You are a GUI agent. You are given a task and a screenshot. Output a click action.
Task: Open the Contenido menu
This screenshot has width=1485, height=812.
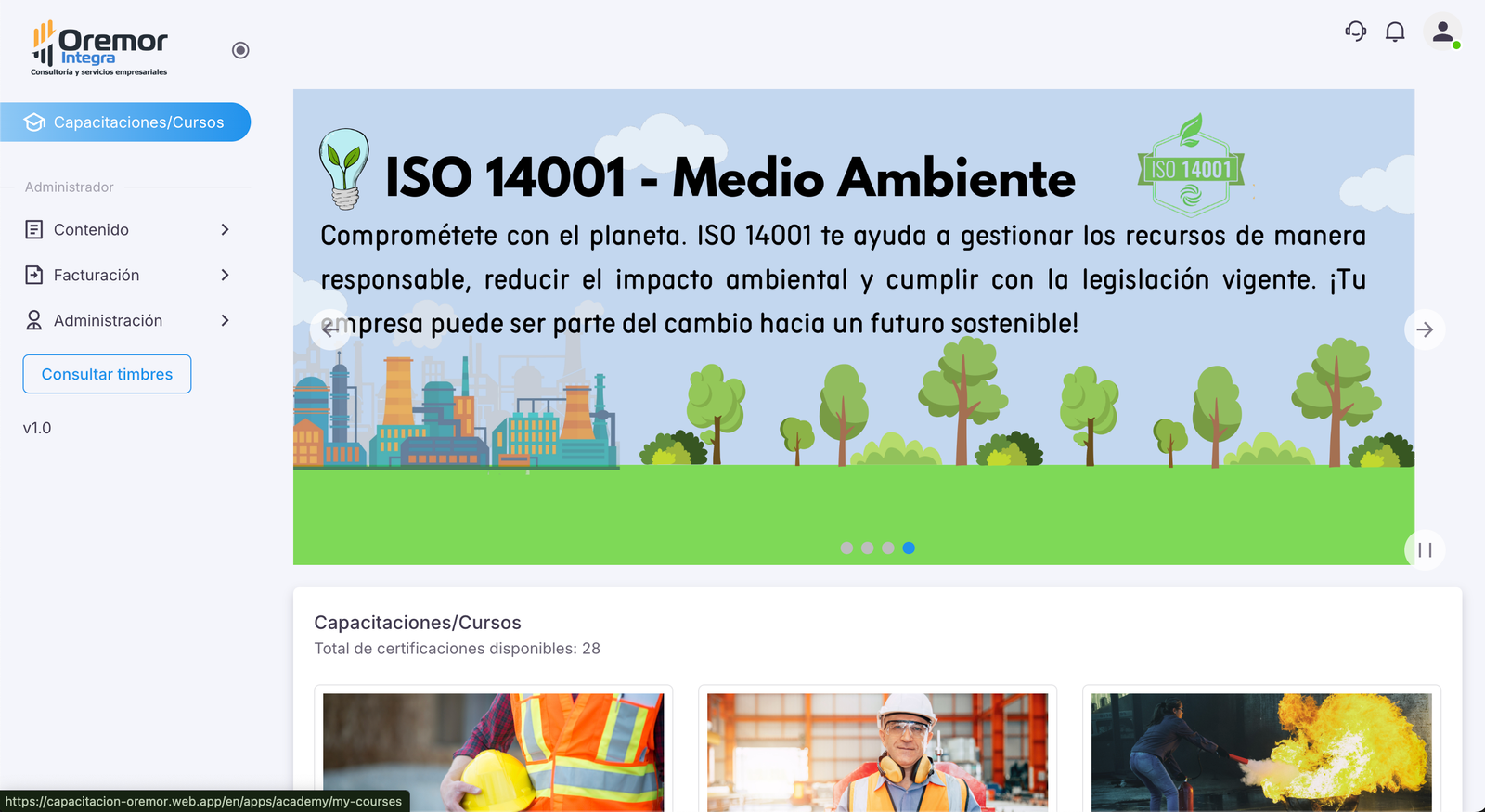pyautogui.click(x=127, y=229)
